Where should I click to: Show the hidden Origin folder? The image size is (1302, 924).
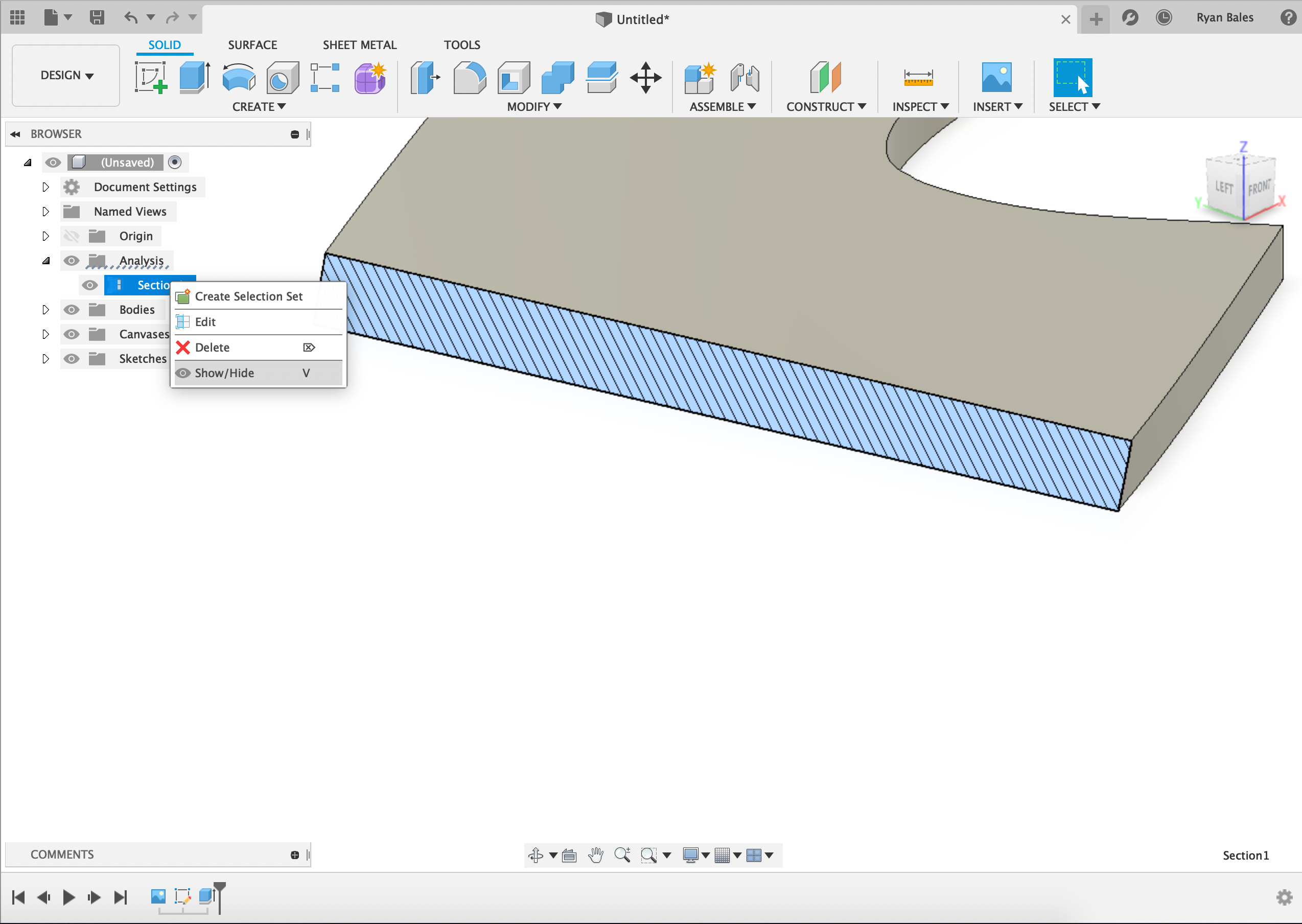click(x=71, y=236)
